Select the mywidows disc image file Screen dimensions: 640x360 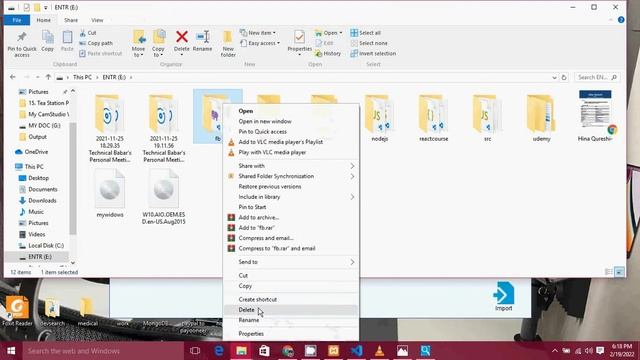(110, 193)
